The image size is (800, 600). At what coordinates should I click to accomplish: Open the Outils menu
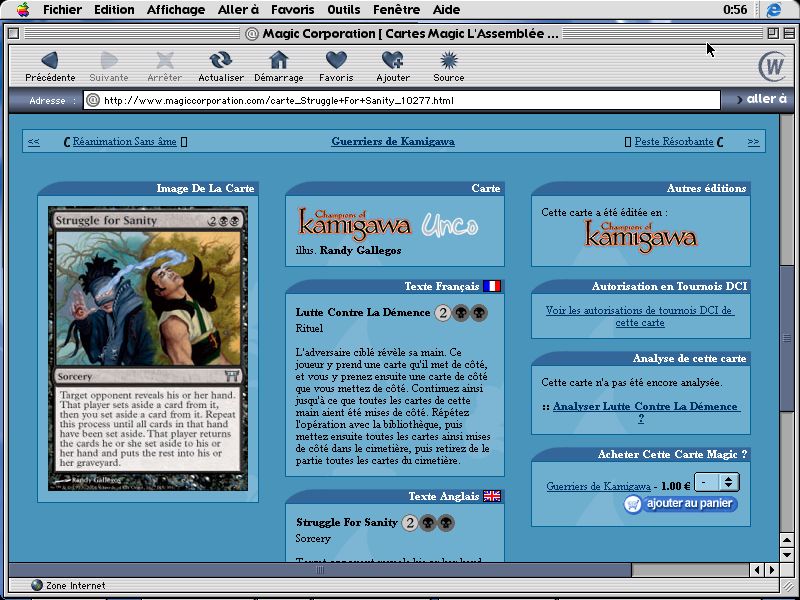[x=344, y=10]
